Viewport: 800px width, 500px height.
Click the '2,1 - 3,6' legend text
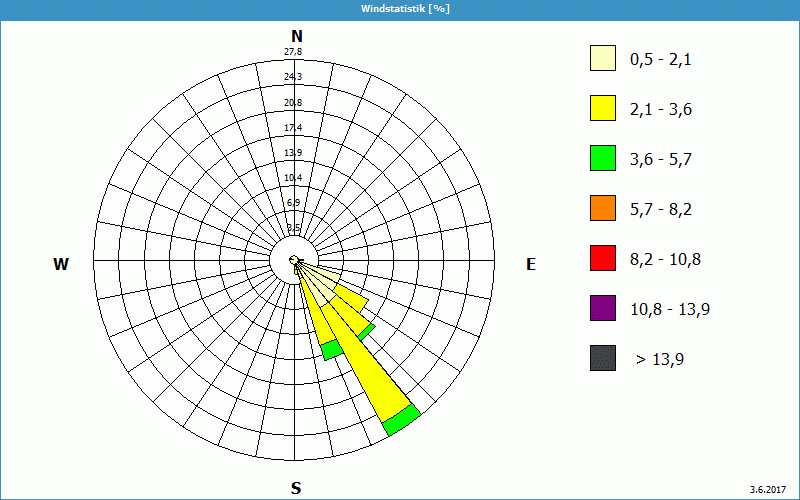pos(660,109)
